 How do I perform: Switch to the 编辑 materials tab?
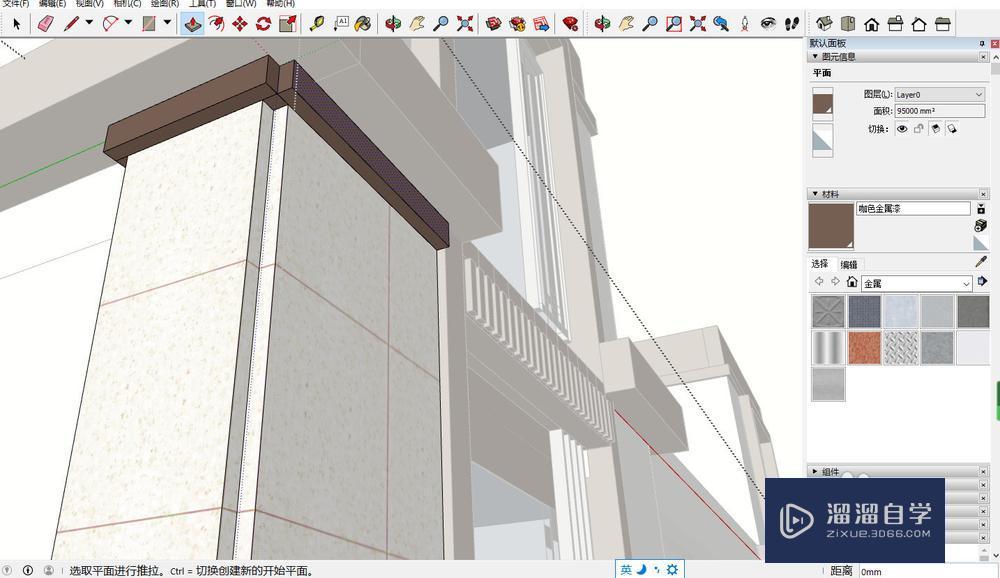click(x=848, y=265)
